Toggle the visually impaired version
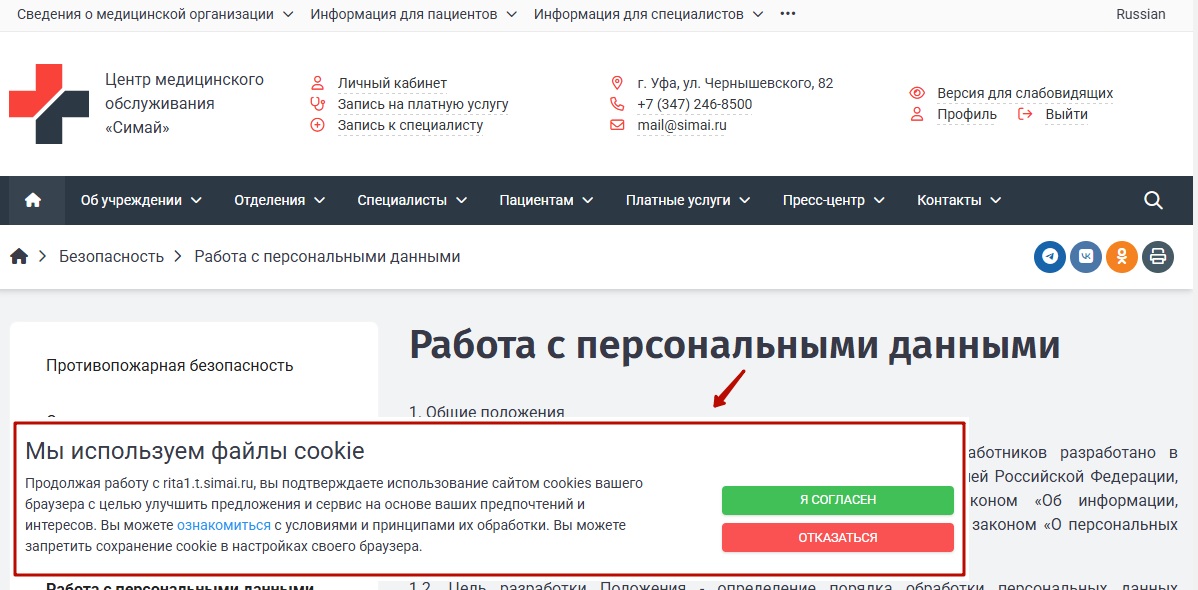This screenshot has height=590, width=1198. [1024, 93]
